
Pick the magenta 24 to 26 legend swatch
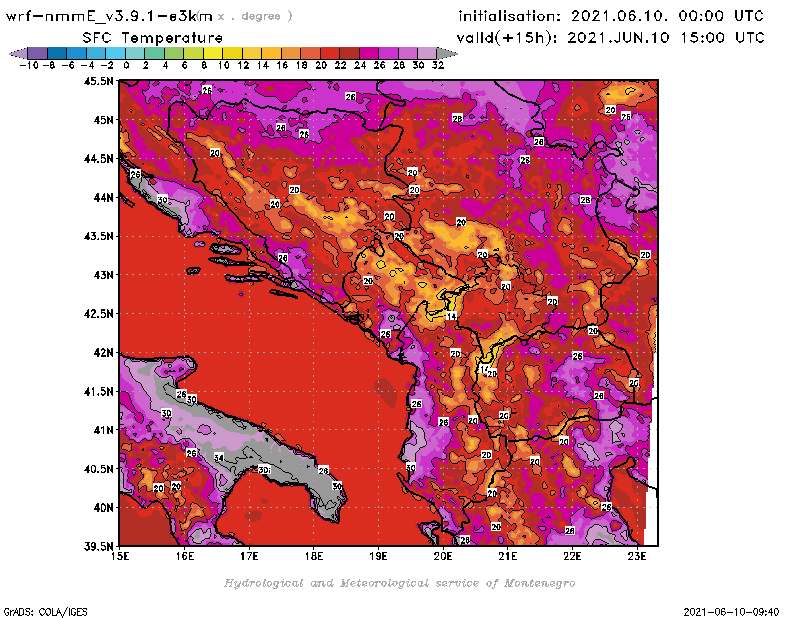pyautogui.click(x=369, y=53)
